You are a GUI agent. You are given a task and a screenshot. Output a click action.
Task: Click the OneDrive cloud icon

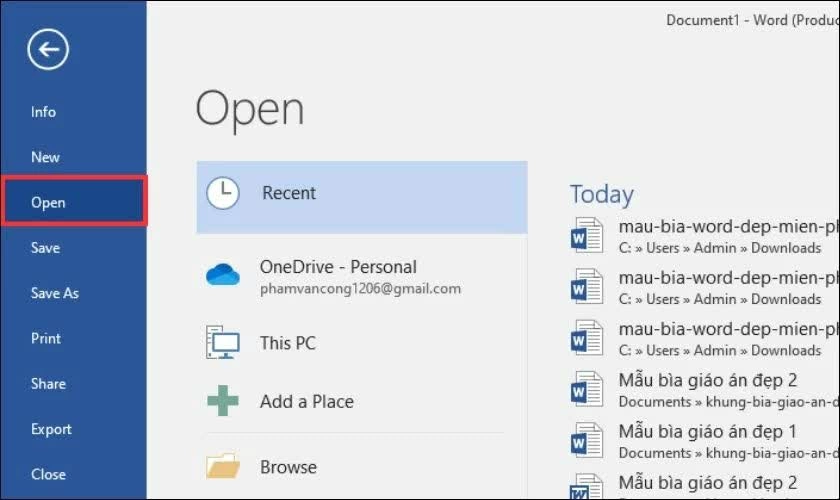click(x=223, y=274)
